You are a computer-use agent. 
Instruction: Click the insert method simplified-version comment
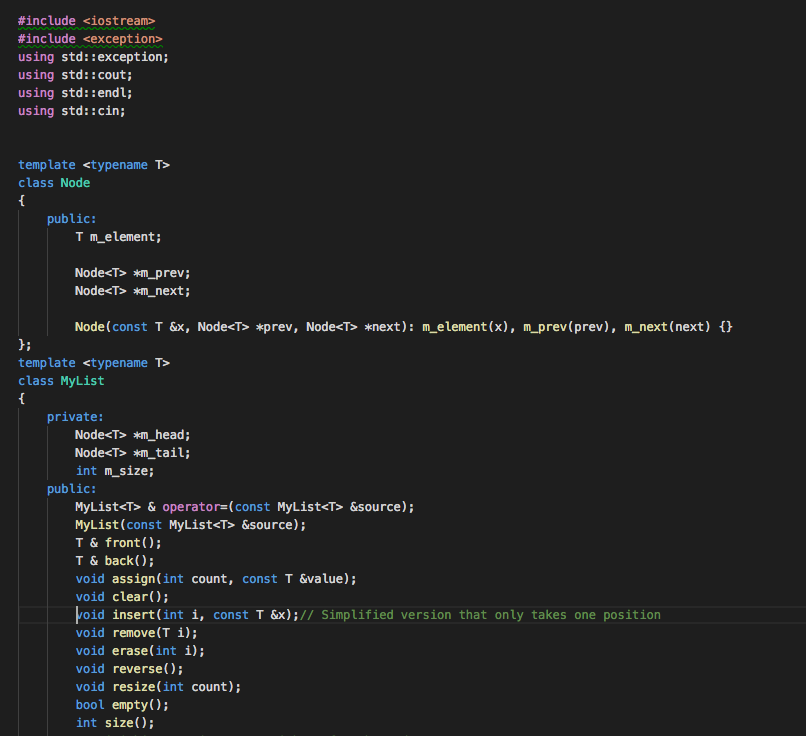480,614
